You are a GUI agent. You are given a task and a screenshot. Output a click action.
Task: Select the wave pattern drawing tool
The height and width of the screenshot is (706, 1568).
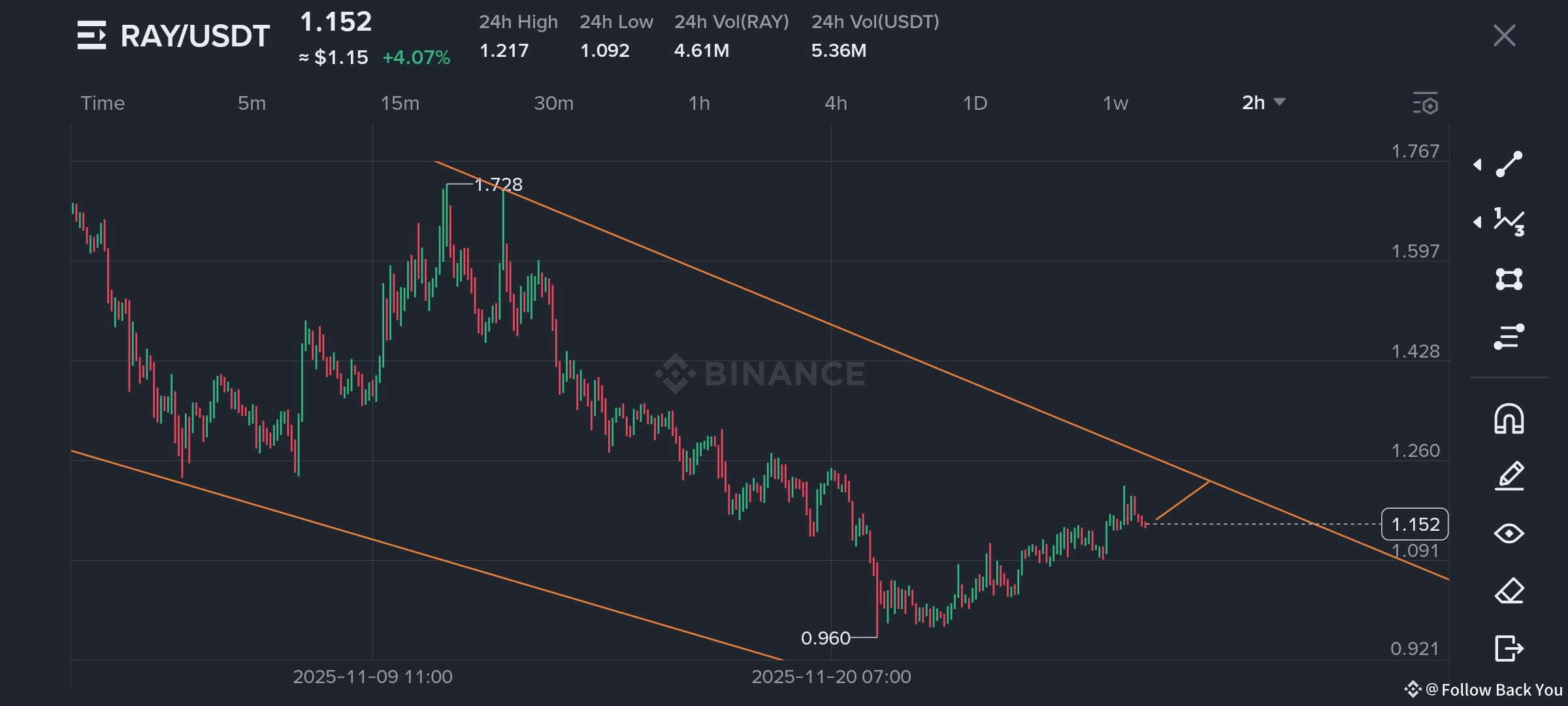[x=1509, y=222]
